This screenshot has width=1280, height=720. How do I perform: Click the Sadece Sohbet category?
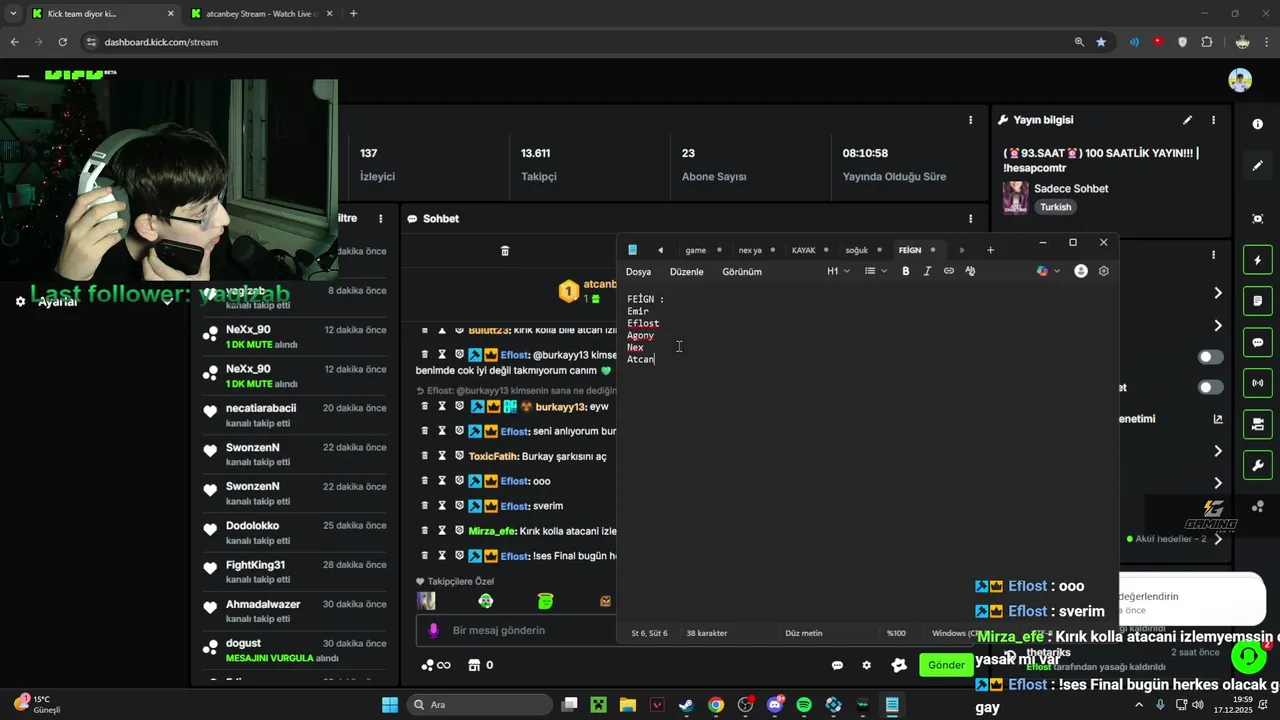[x=1071, y=188]
